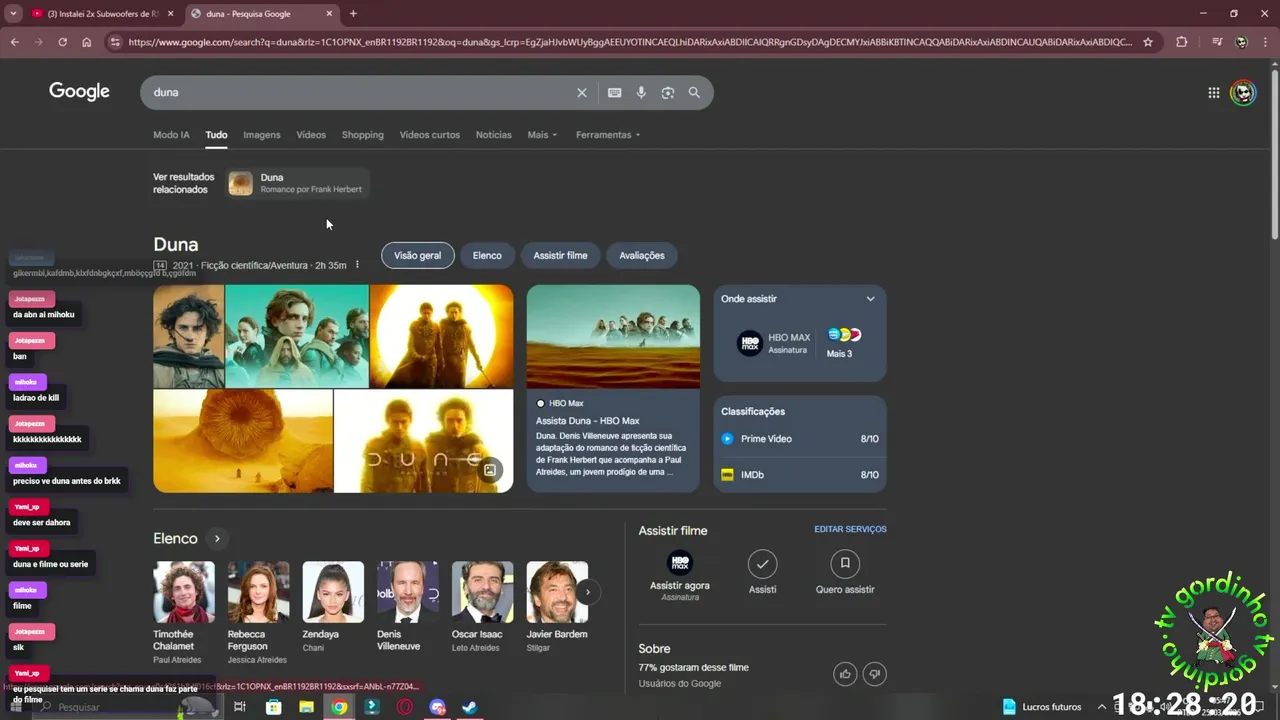Collapse the Onde assistir panel
1280x720 pixels.
(x=870, y=299)
